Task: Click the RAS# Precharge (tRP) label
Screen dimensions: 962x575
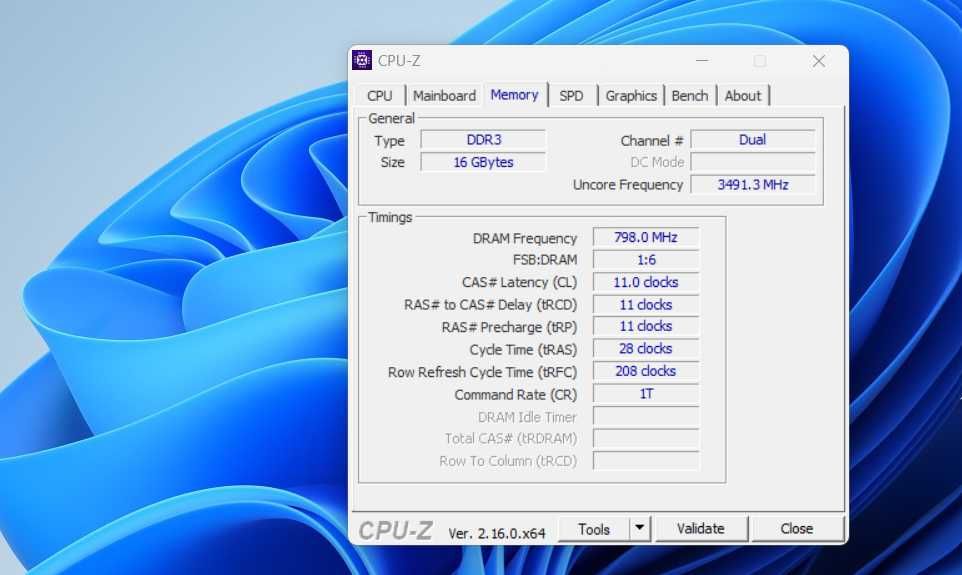Action: [509, 328]
